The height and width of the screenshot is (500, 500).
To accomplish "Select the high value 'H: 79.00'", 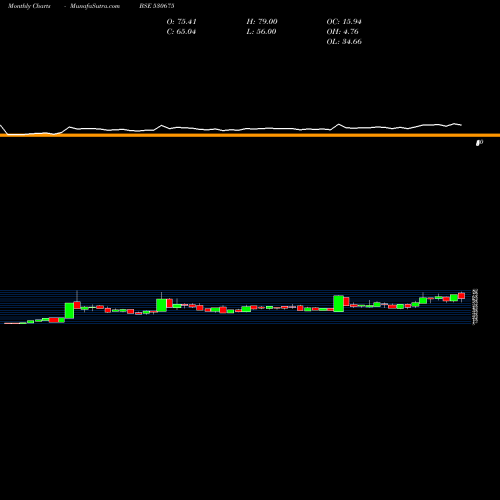I will (262, 22).
